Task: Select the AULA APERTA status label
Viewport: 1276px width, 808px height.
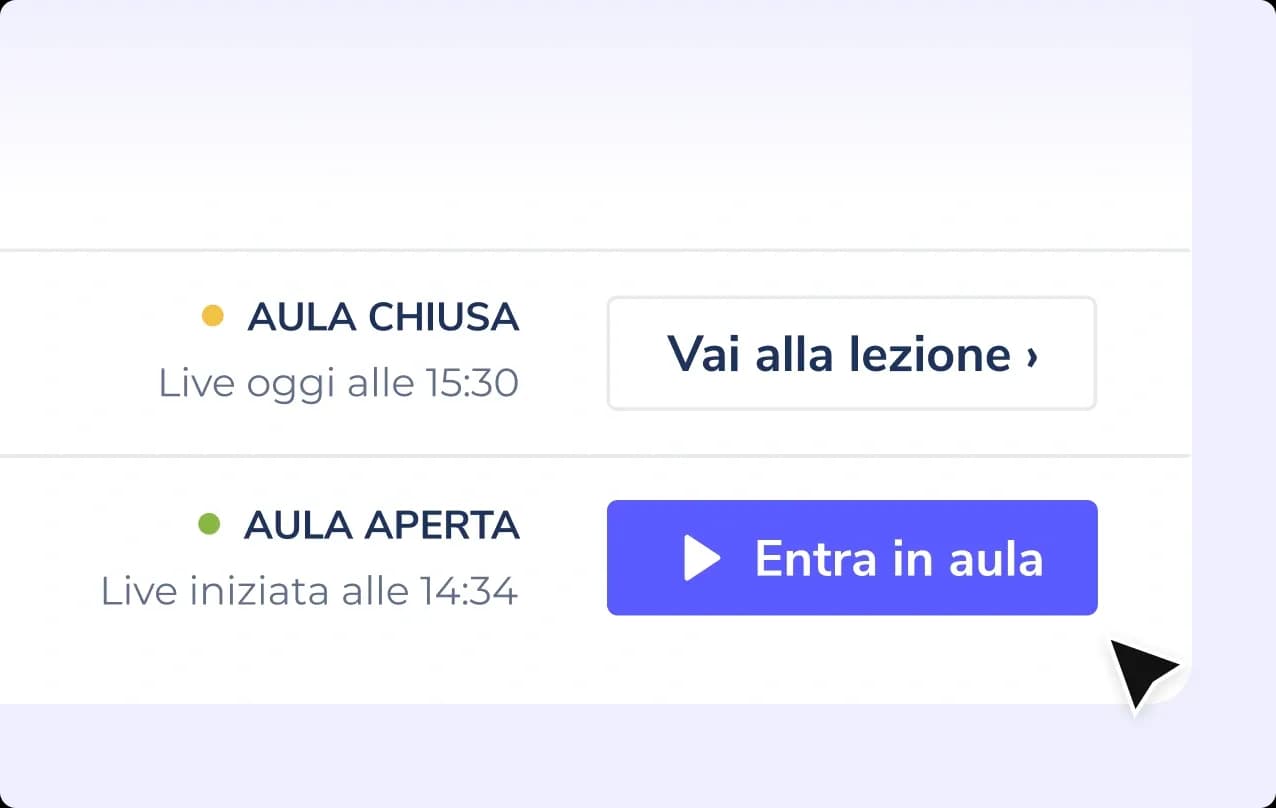Action: click(x=381, y=525)
